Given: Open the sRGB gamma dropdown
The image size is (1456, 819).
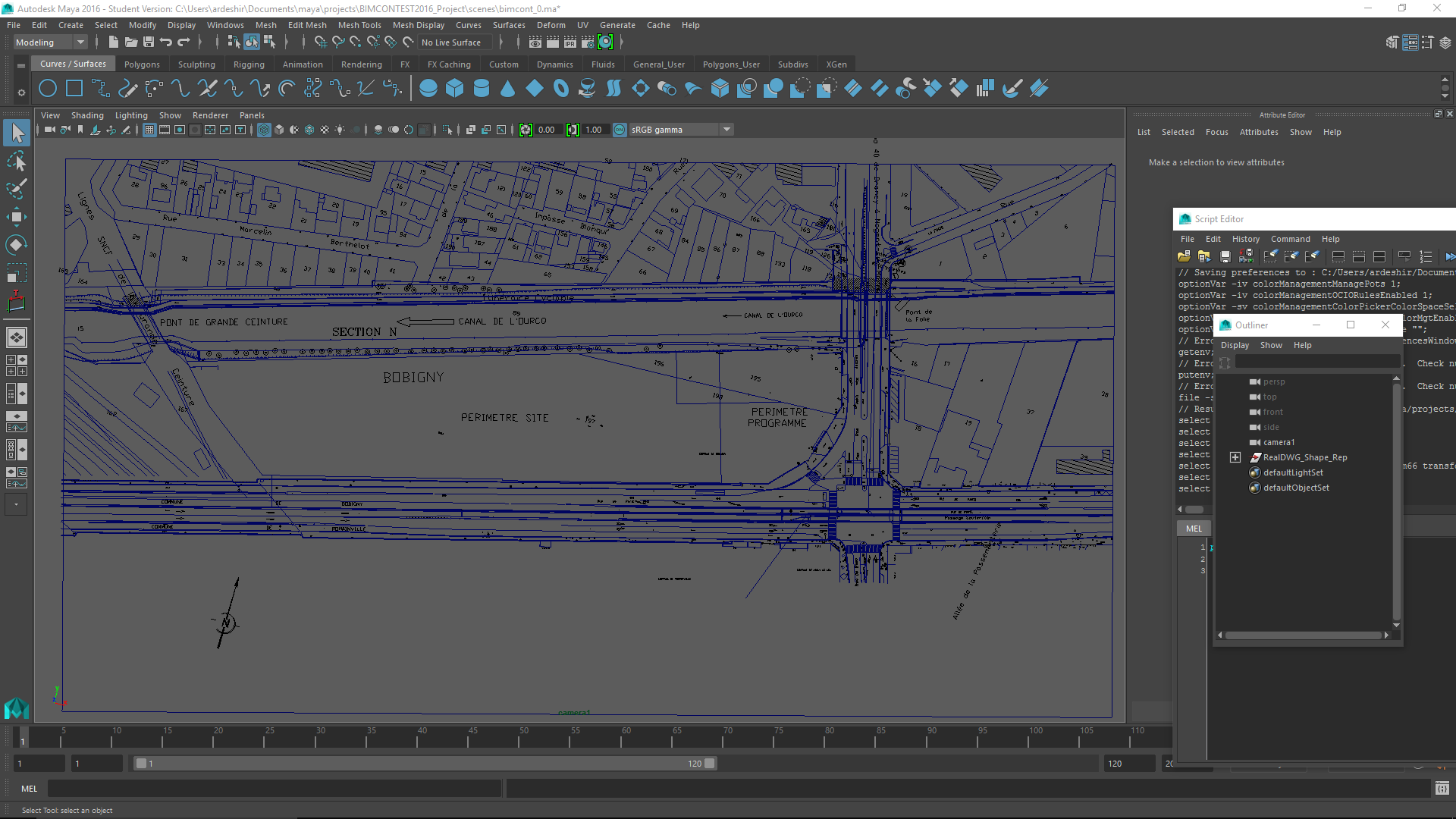Looking at the screenshot, I should pos(726,130).
